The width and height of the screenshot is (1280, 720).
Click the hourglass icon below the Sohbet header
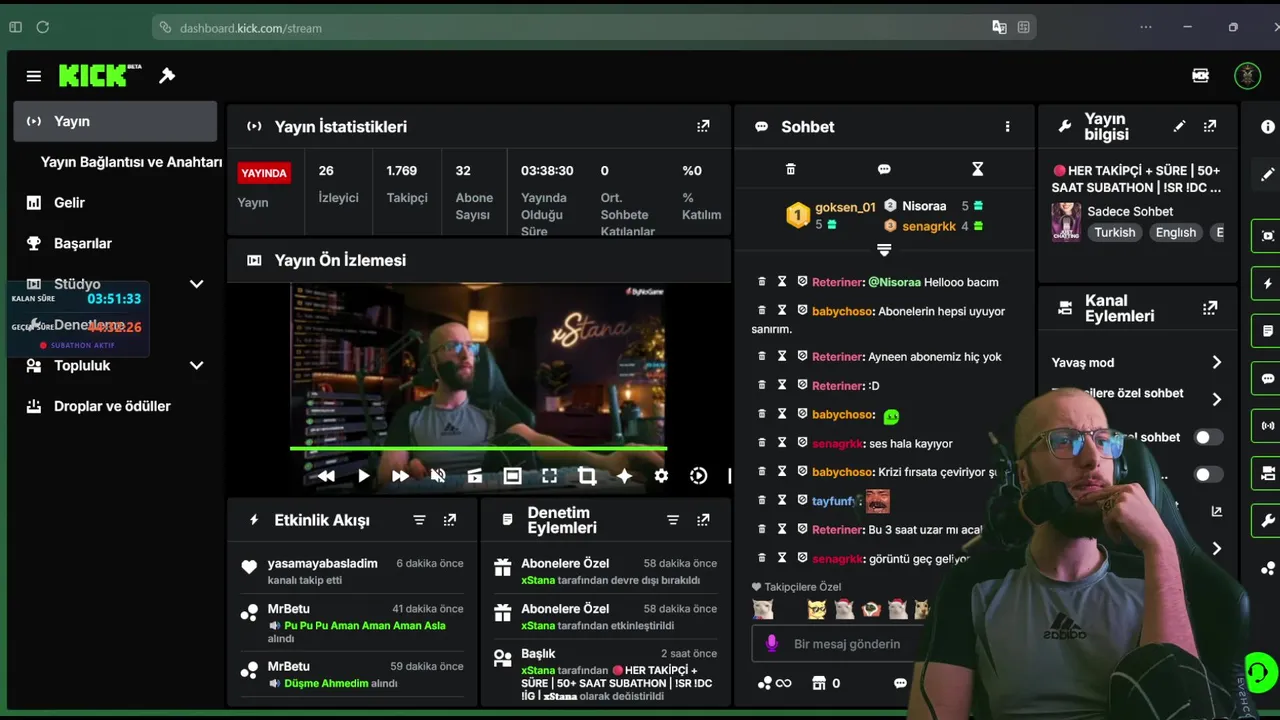pos(978,169)
